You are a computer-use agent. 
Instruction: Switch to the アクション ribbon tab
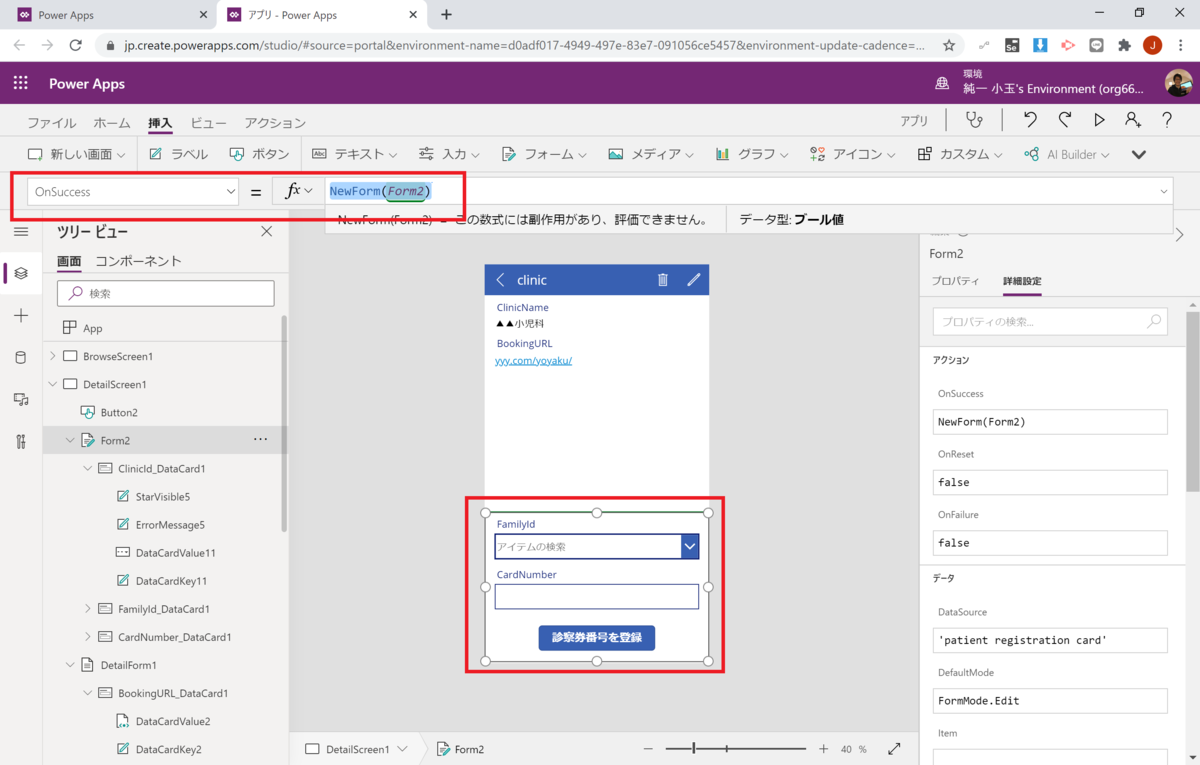tap(275, 123)
